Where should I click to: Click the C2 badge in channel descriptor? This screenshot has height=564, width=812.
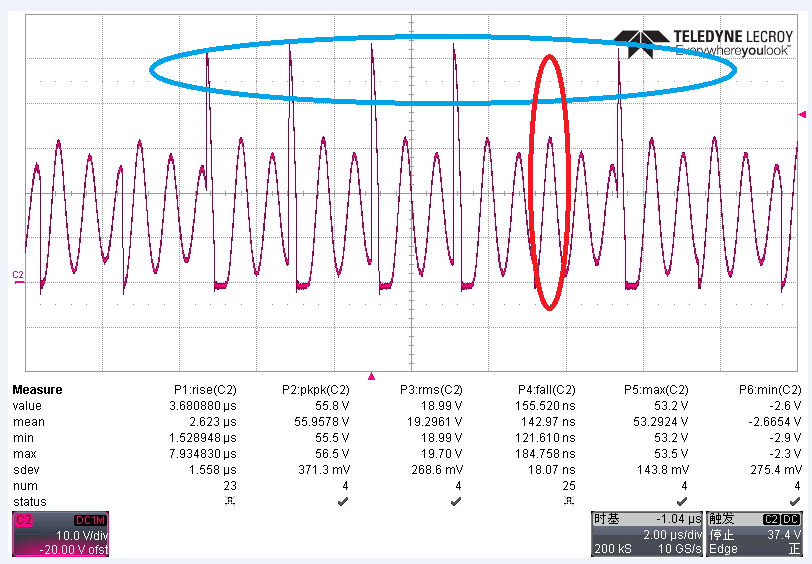[x=24, y=520]
